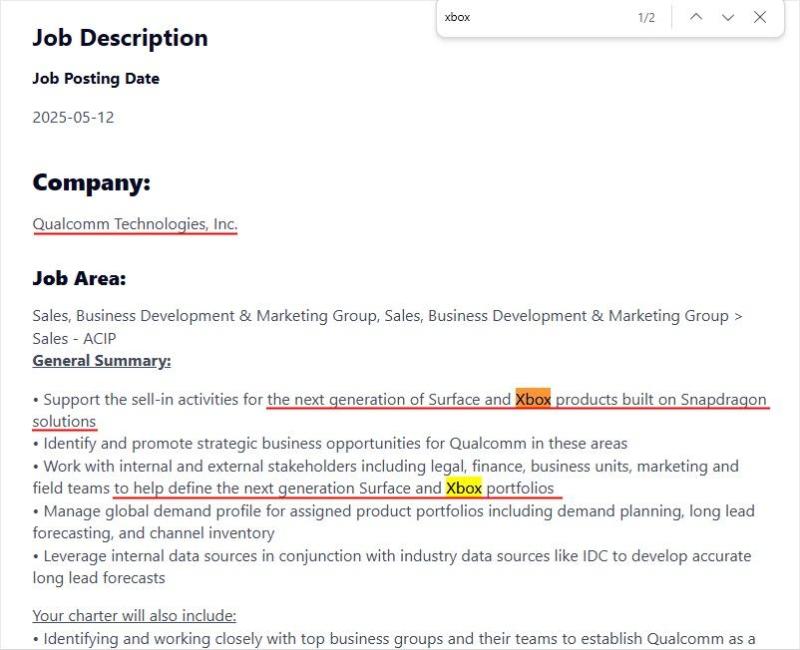This screenshot has height=650, width=800.
Task: Jump to next find result
Action: pos(728,17)
